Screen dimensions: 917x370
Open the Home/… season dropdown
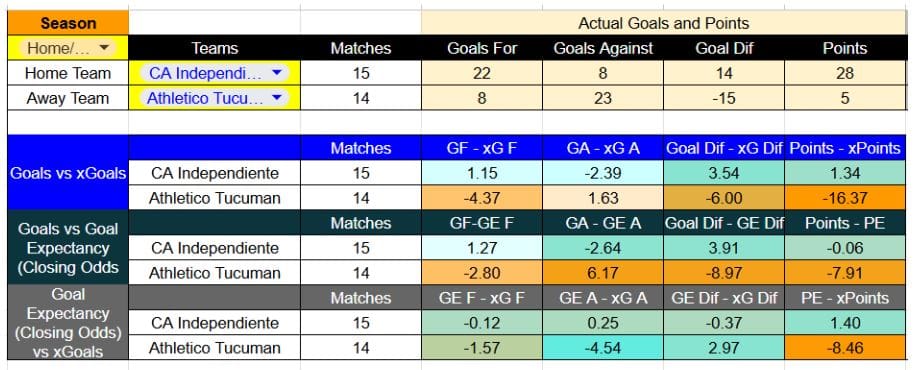(68, 48)
